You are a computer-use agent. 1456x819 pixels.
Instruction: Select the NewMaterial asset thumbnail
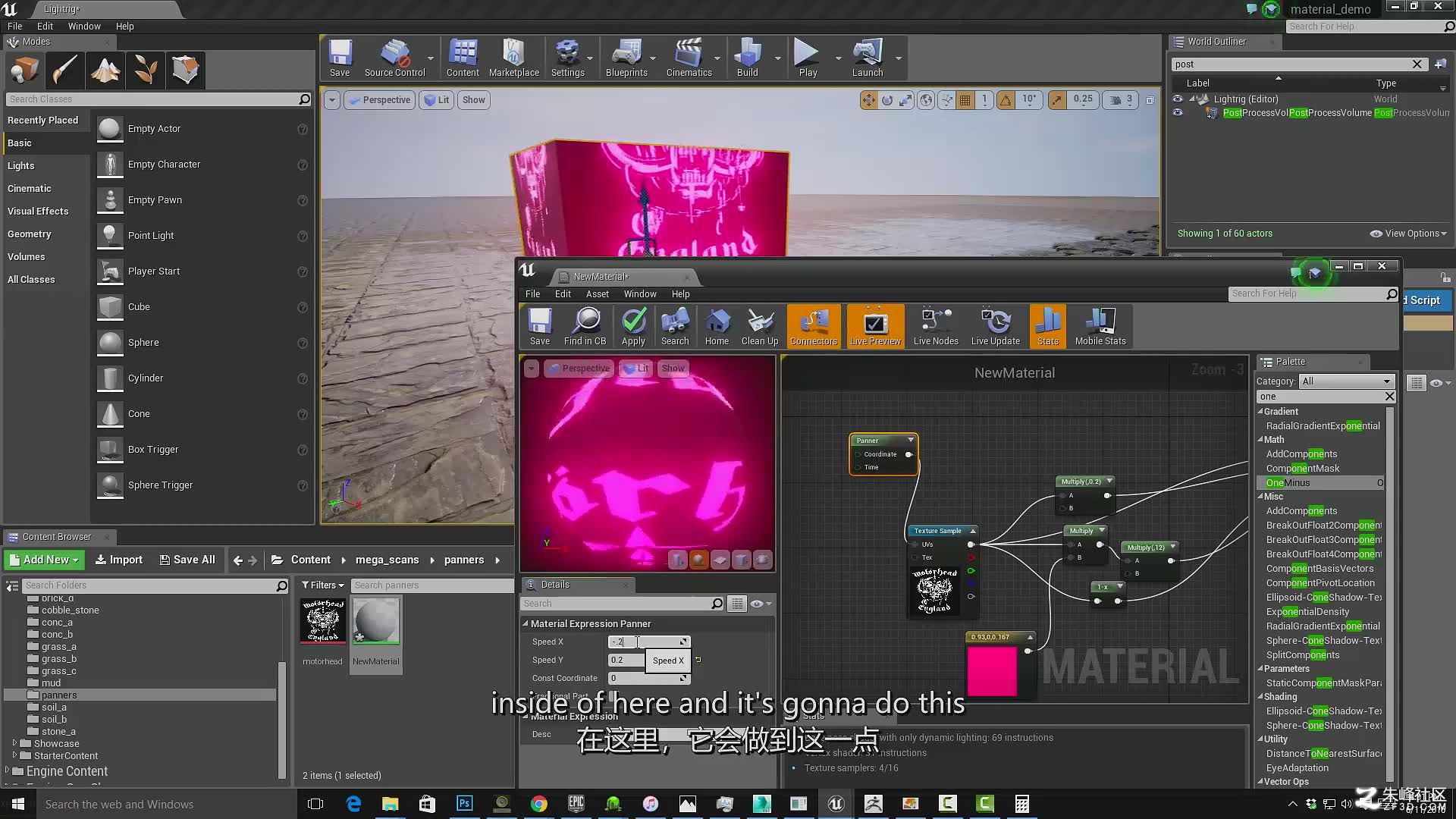(376, 620)
